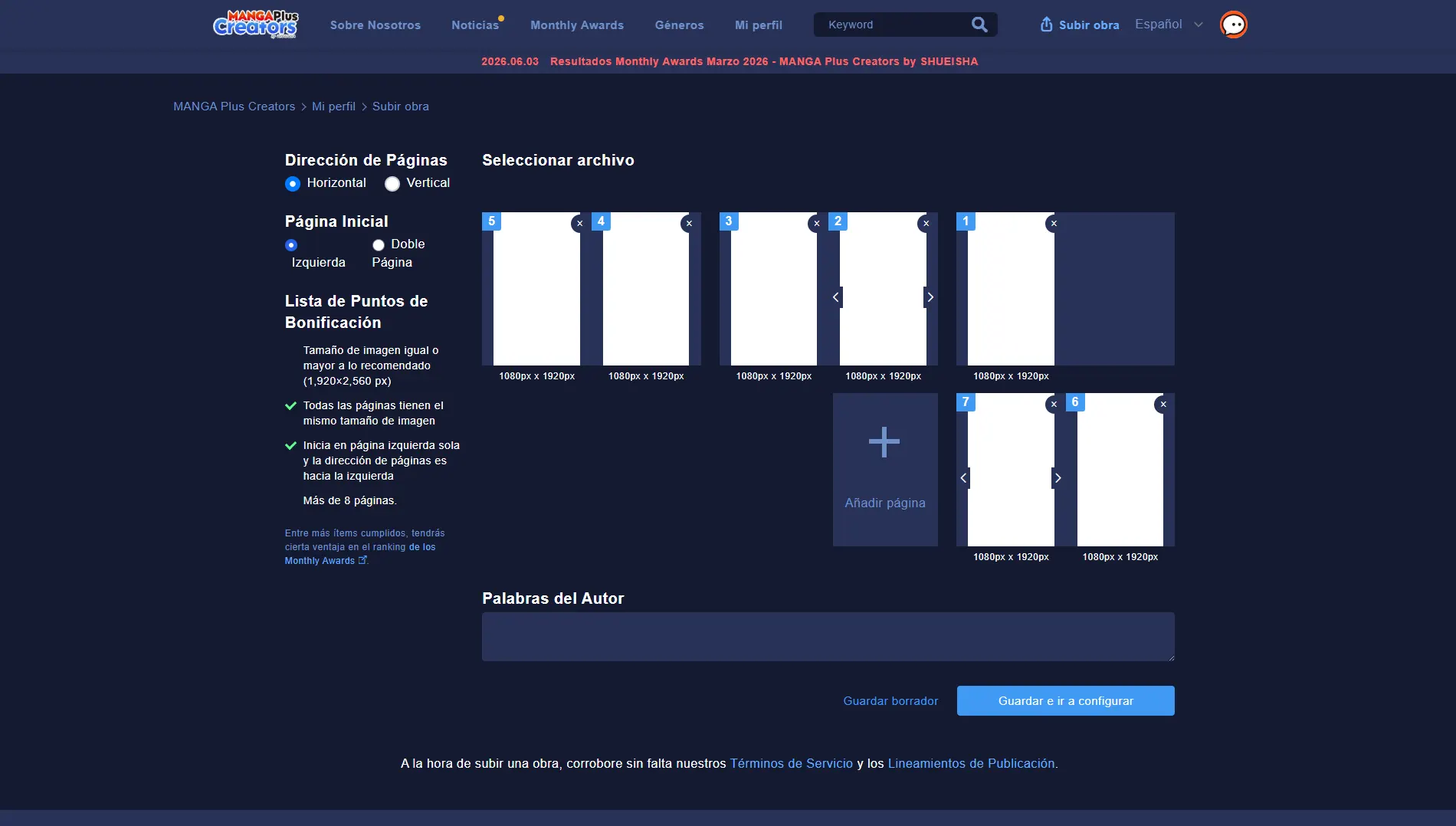The height and width of the screenshot is (826, 1456).
Task: Remove page 7 with its X button
Action: point(1054,405)
